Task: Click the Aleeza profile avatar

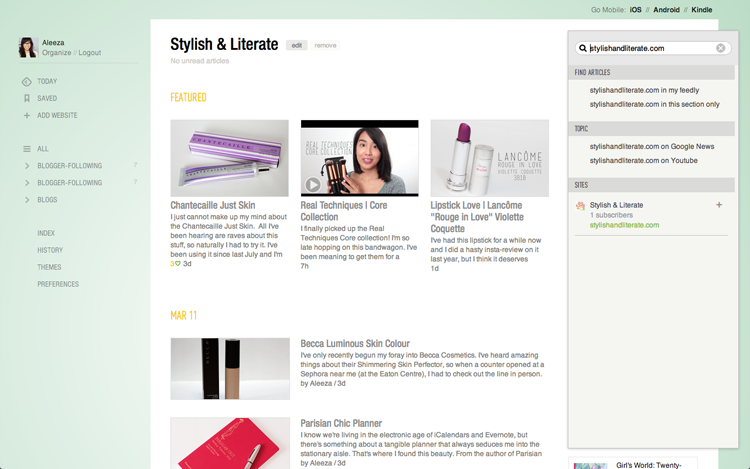Action: point(28,47)
